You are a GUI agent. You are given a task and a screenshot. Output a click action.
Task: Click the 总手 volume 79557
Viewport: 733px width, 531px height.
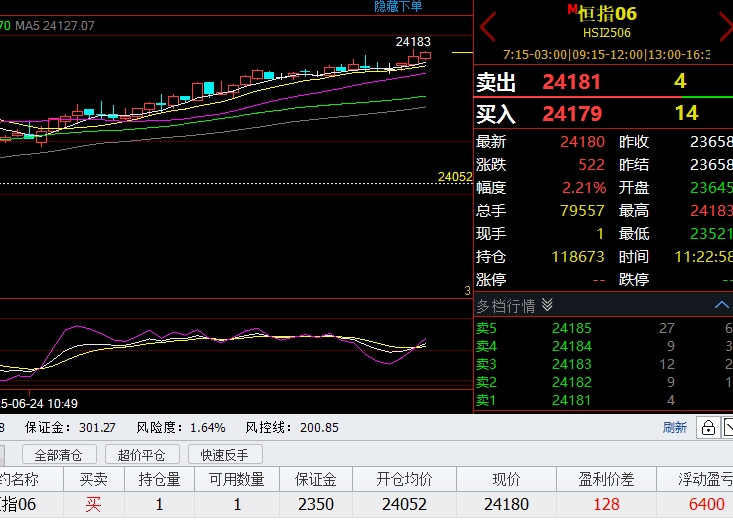582,211
